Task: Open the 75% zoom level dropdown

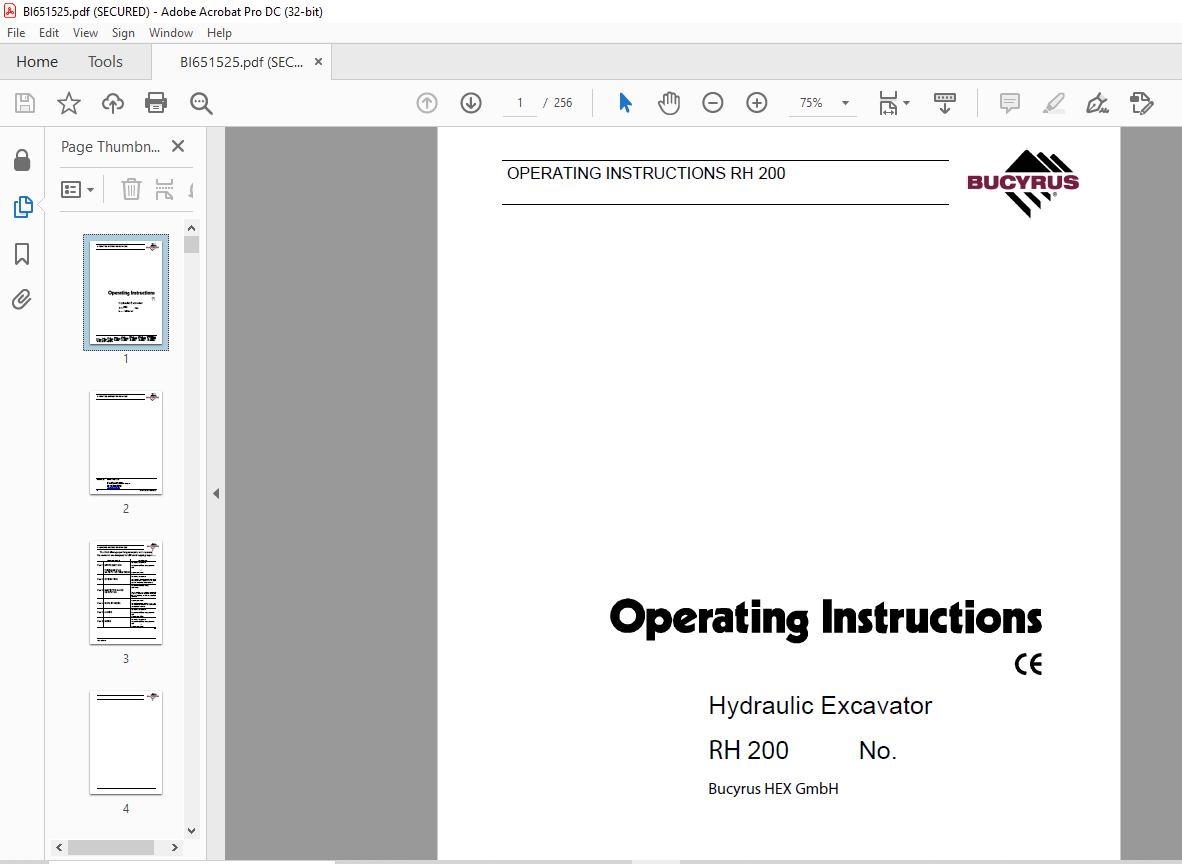Action: [x=845, y=103]
